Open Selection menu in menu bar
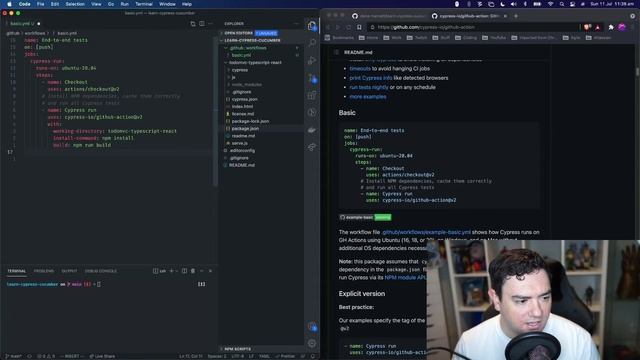The image size is (640, 360). tap(75, 4)
